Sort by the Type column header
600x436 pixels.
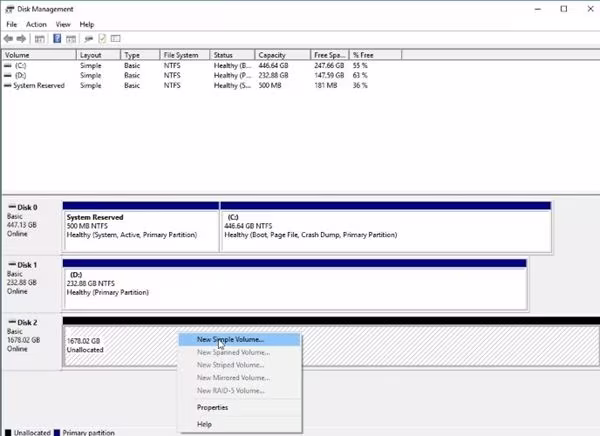click(x=140, y=55)
